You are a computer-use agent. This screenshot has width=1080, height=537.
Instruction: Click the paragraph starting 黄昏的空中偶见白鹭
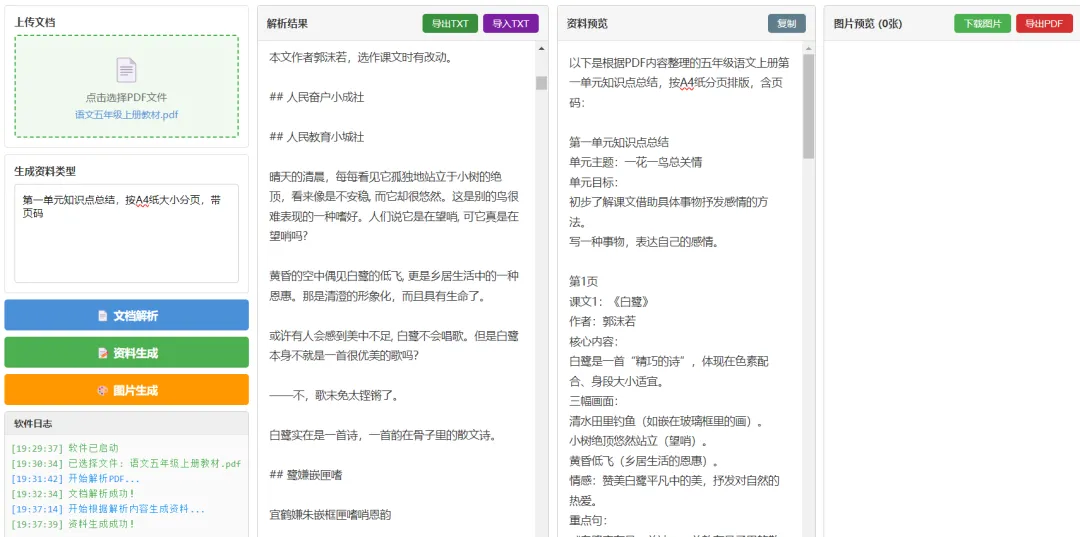[x=394, y=286]
